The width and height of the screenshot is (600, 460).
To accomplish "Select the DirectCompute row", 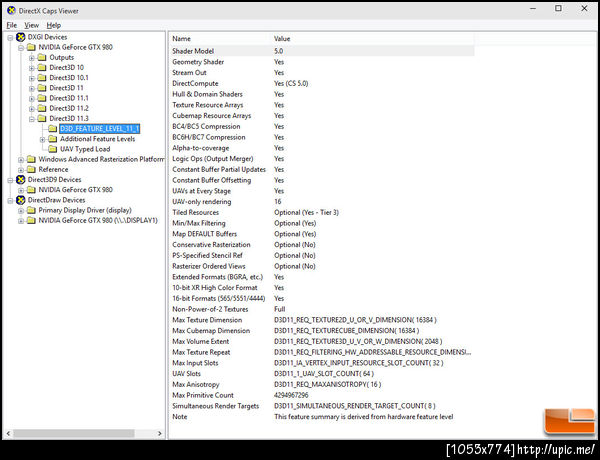I will pyautogui.click(x=322, y=83).
